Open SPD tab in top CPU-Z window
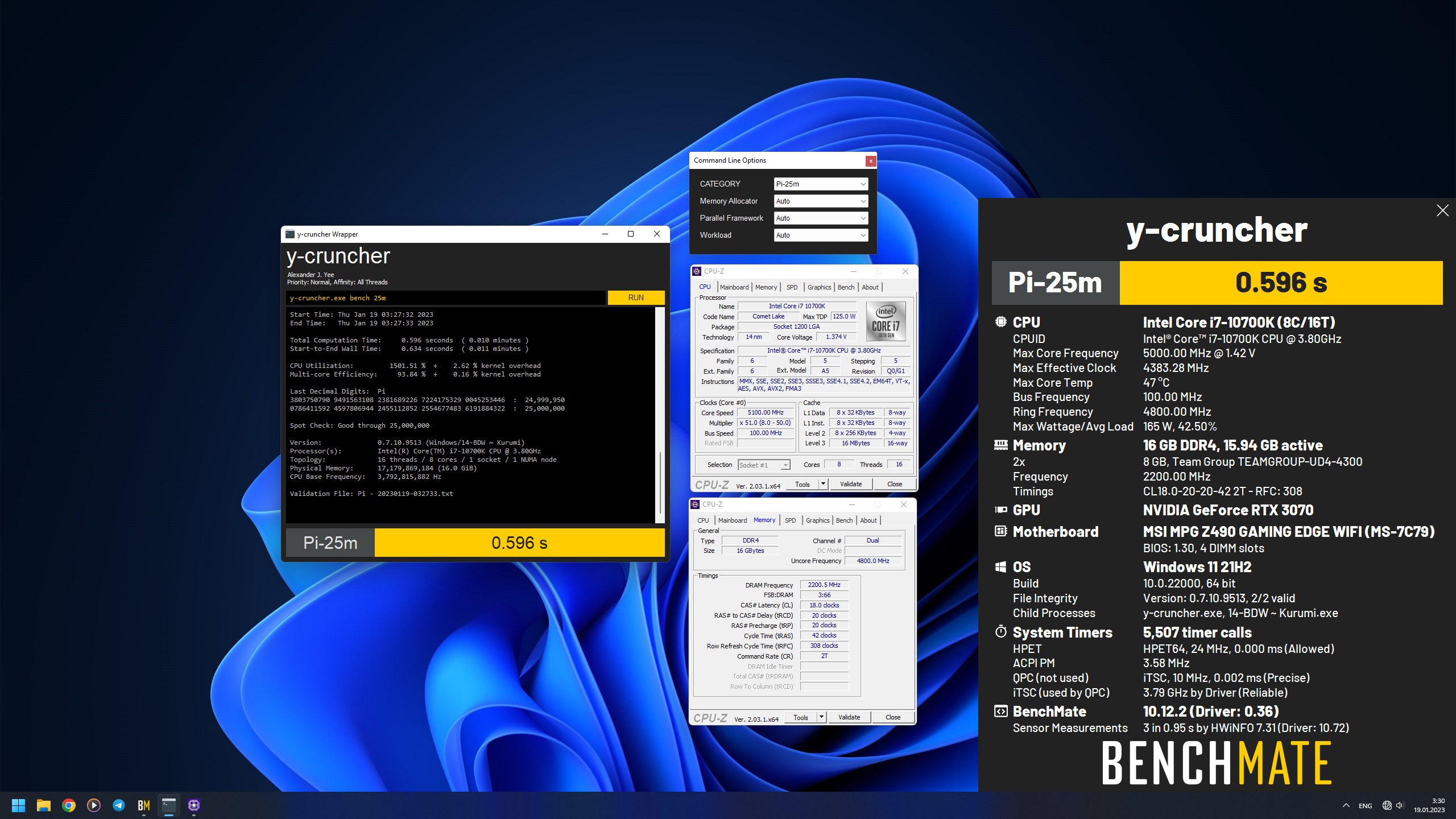This screenshot has width=1456, height=819. click(792, 287)
